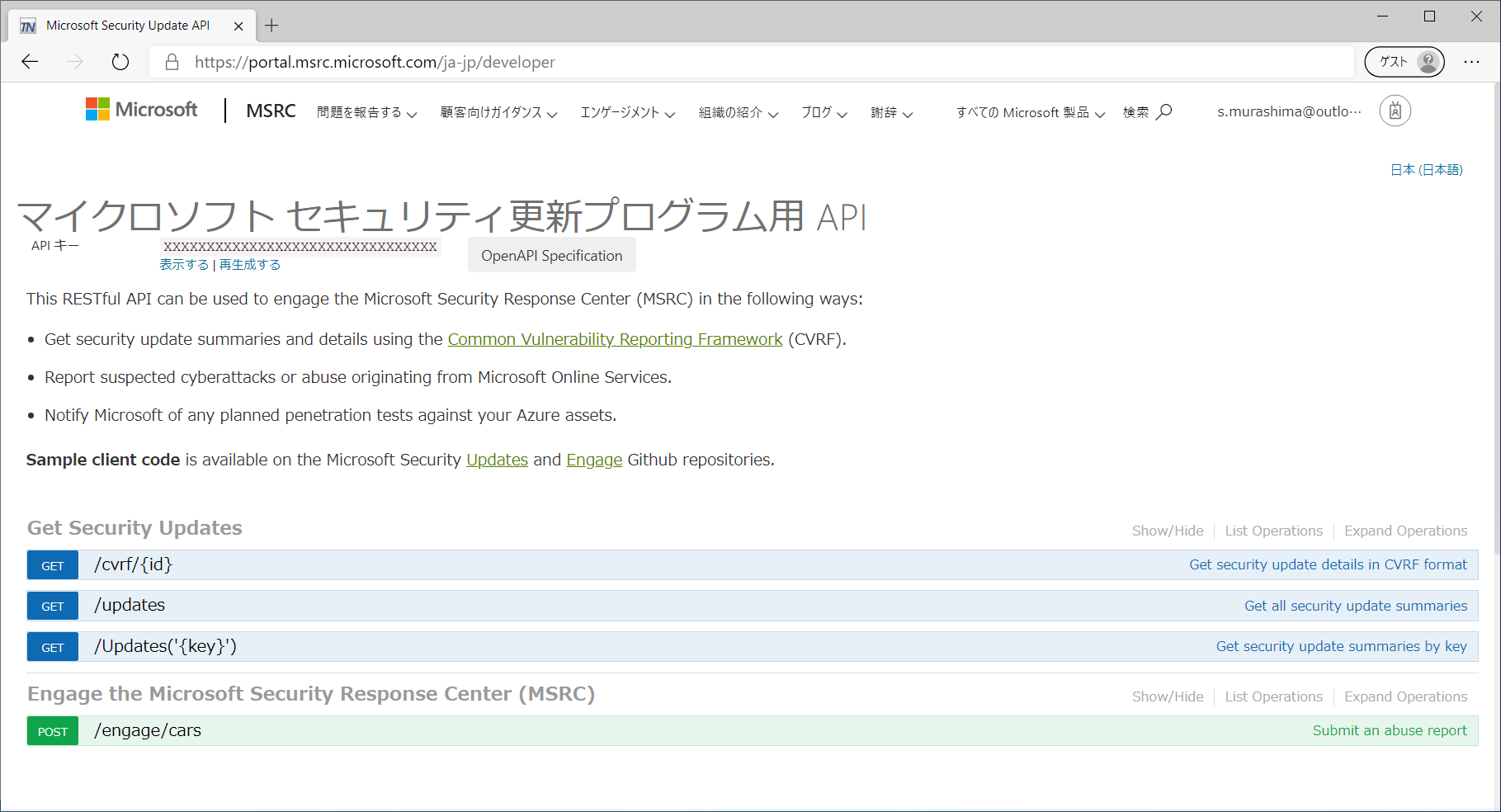Click the address bar URL

point(375,62)
